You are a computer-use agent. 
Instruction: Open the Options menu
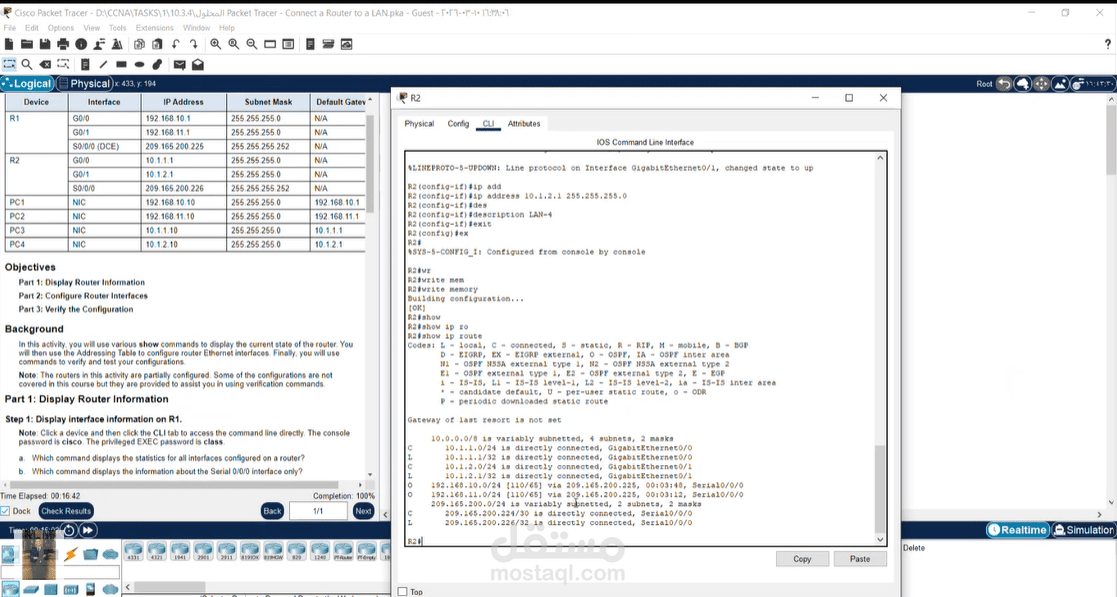point(61,28)
